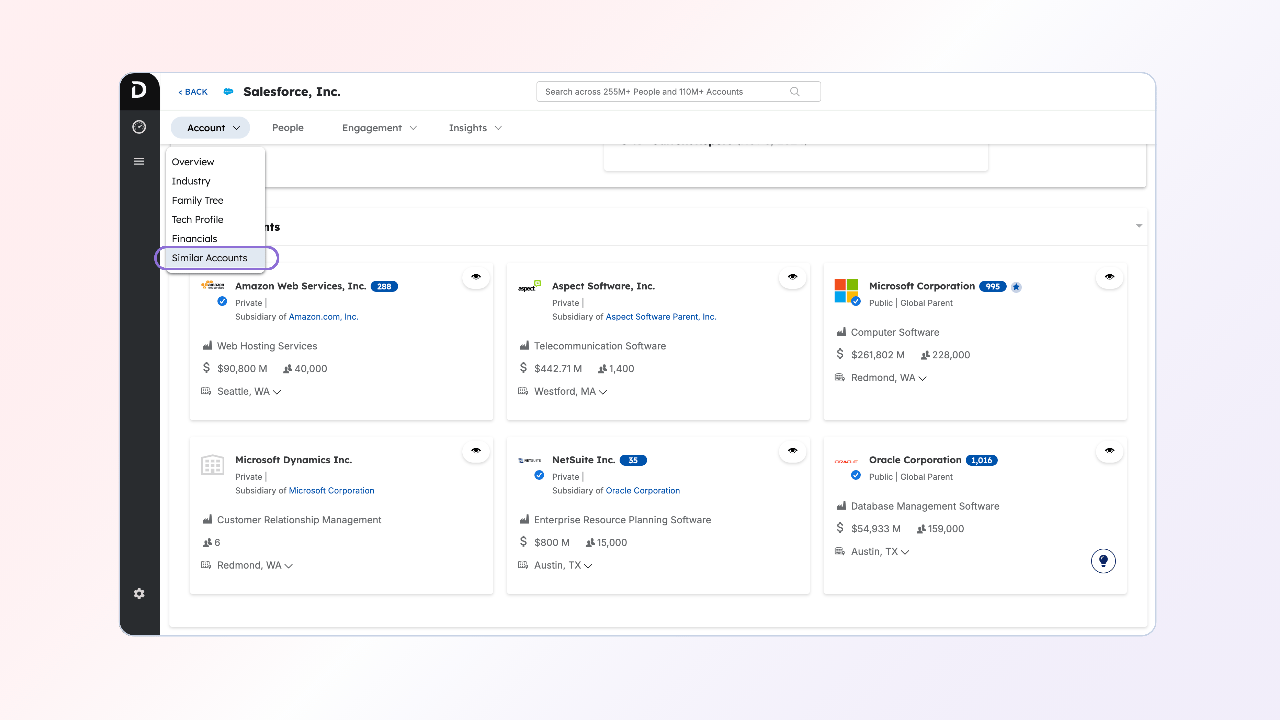1280x720 pixels.
Task: Toggle eye icon on Oracle Corporation card
Action: [1109, 451]
